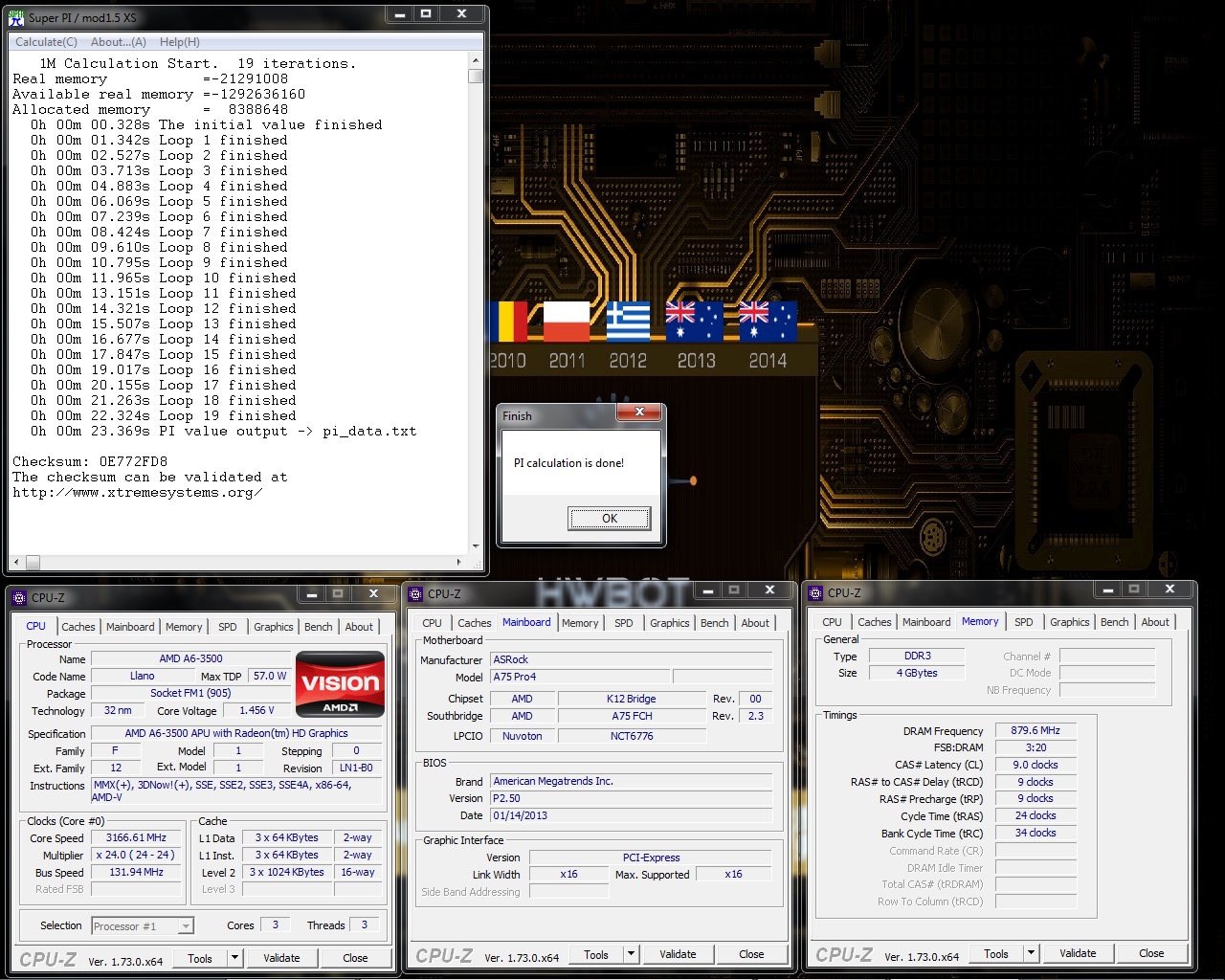Expand Tools dropdown arrow in right CPU-Z window
The width and height of the screenshot is (1225, 980).
[x=1032, y=953]
